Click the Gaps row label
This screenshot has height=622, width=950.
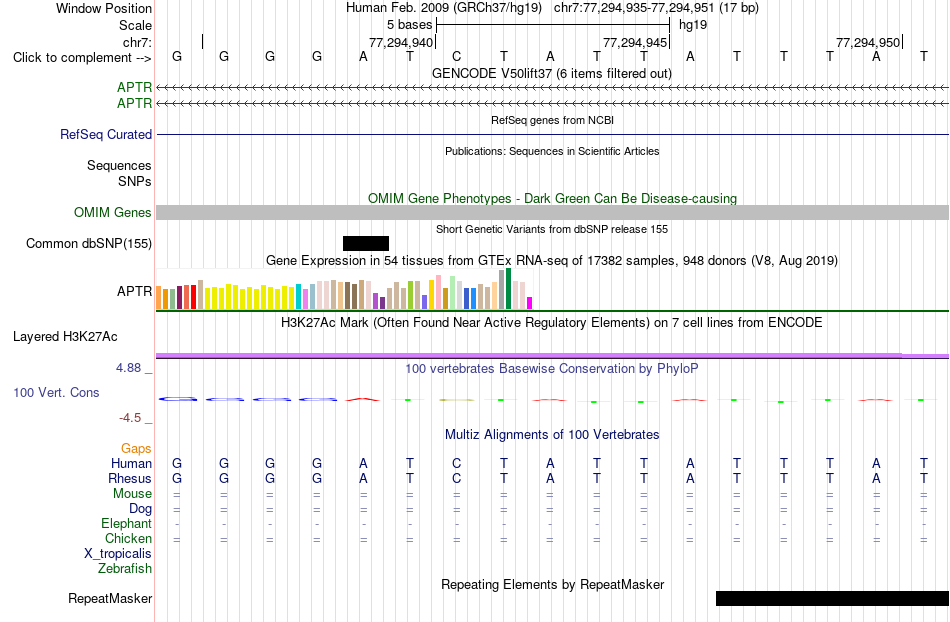click(136, 448)
